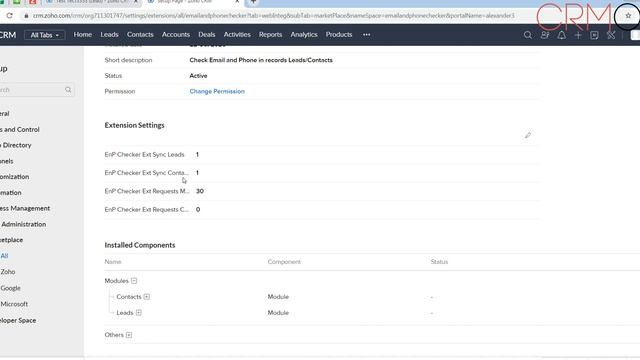Open Zoho marketplace sidebar item
Screen dimensions: 640x360
tap(8, 272)
